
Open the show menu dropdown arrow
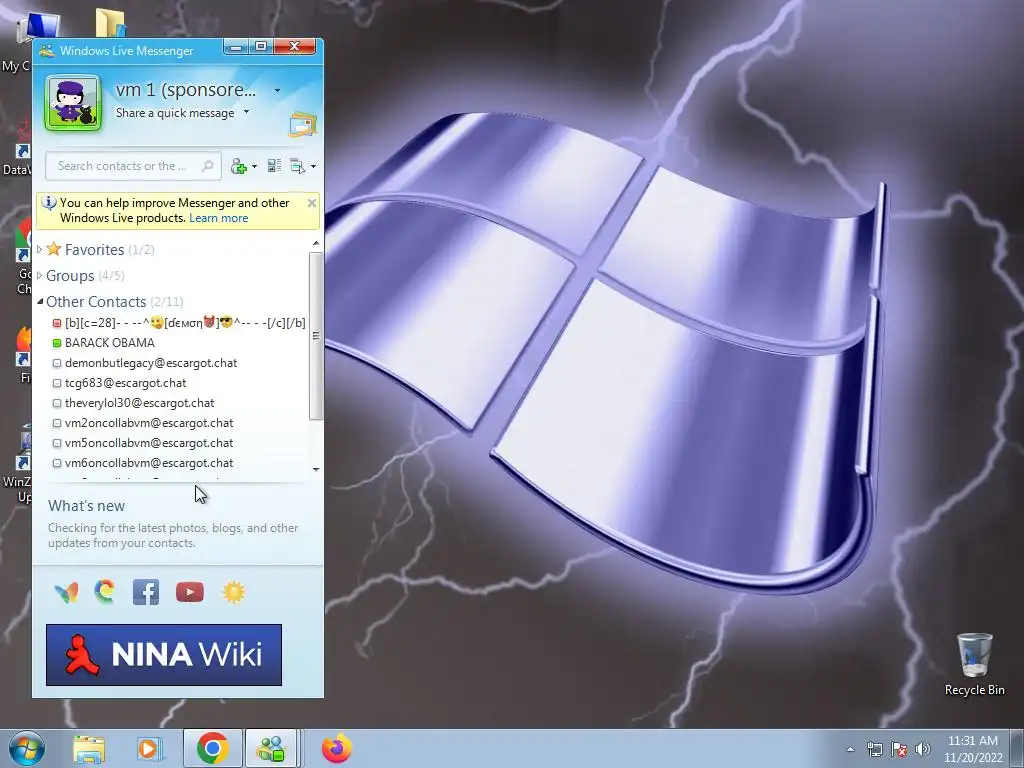click(313, 167)
